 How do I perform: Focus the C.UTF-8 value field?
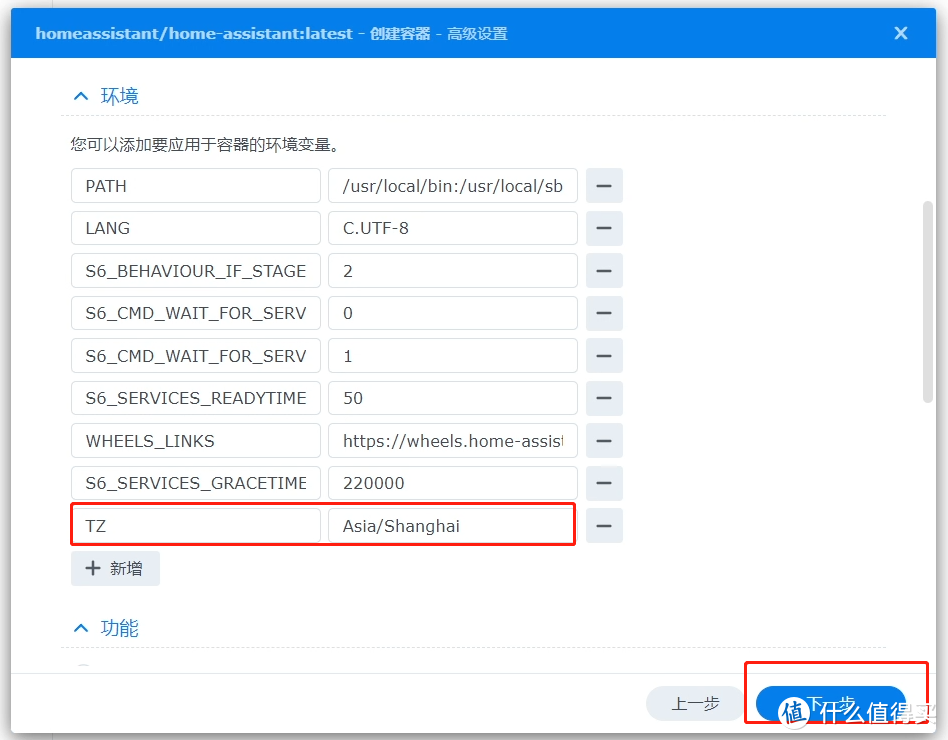pyautogui.click(x=452, y=228)
